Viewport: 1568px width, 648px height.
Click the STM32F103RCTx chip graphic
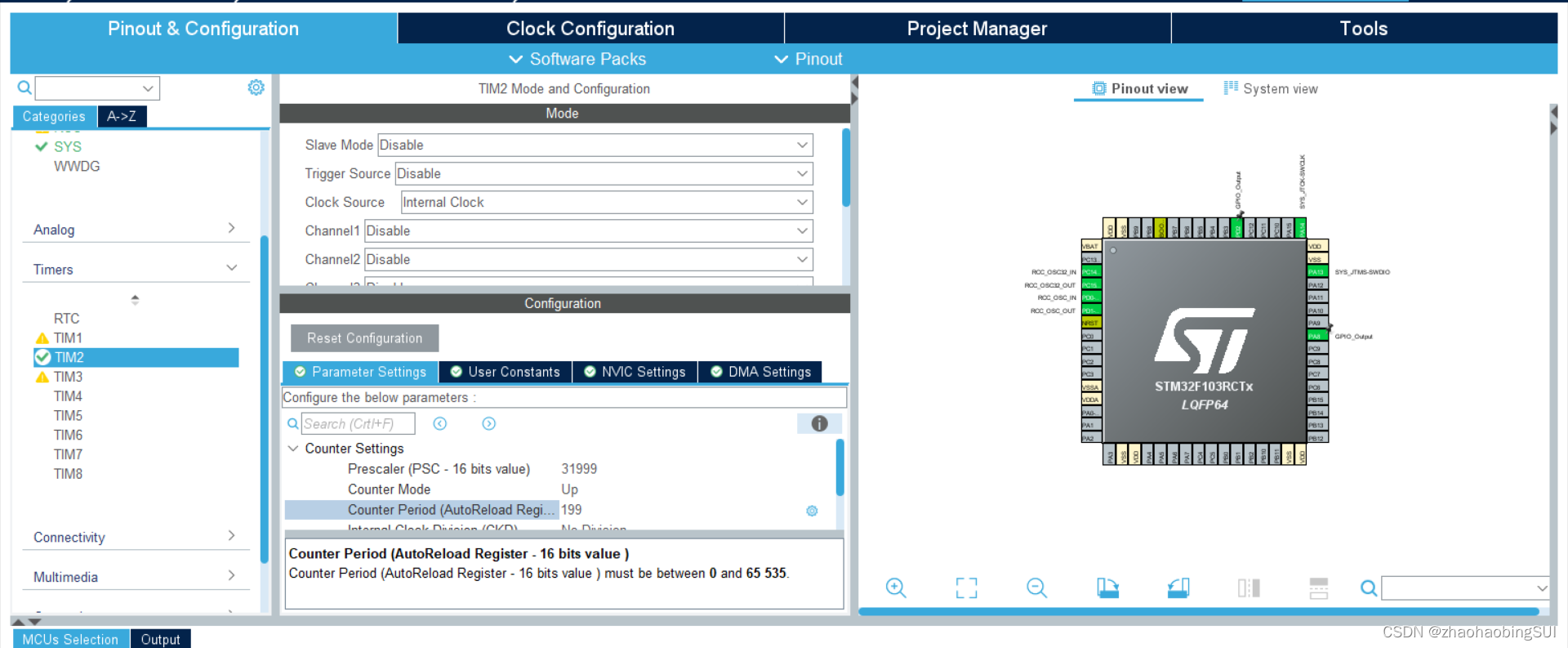point(1204,341)
